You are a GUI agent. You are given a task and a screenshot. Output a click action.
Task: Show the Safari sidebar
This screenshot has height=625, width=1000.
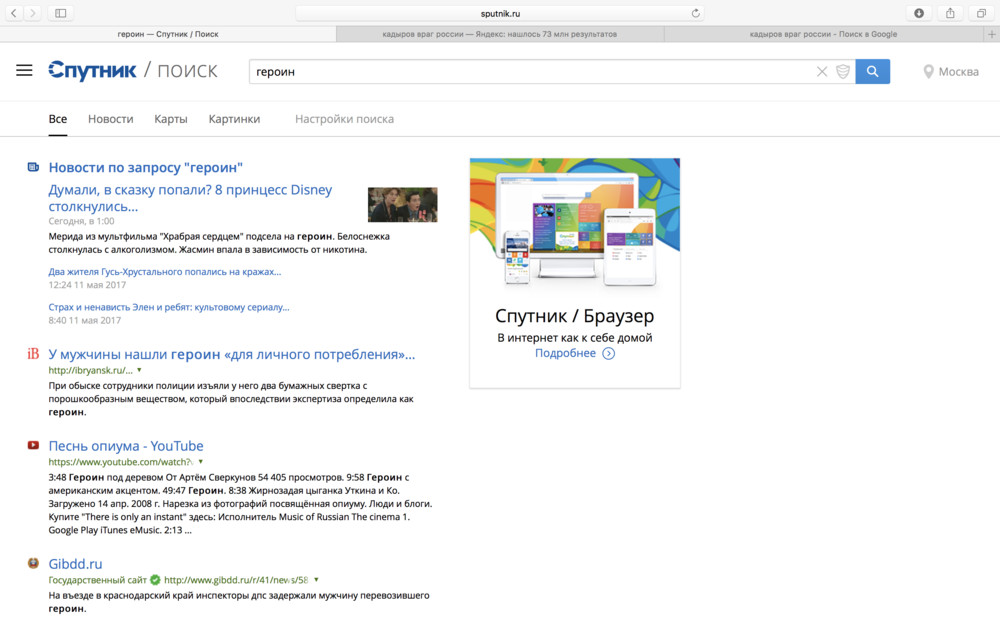(61, 13)
